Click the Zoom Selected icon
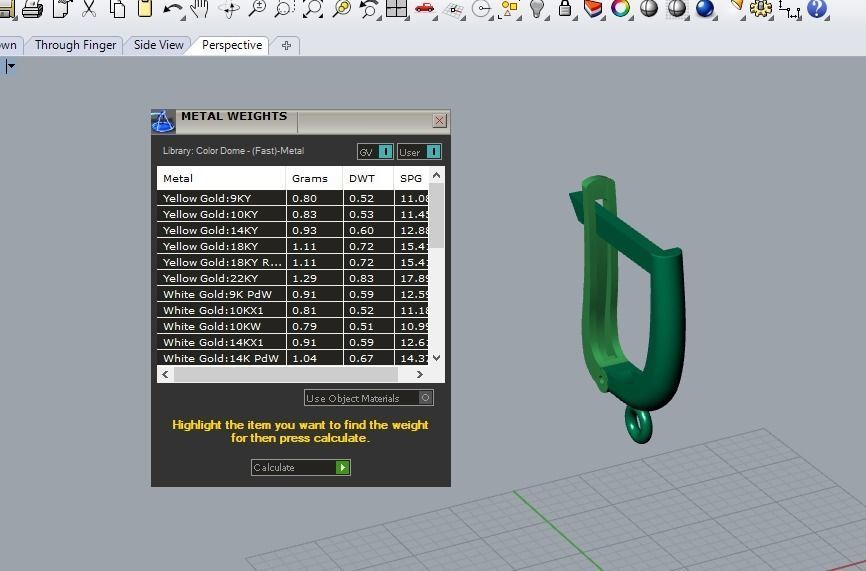Viewport: 866px width, 571px height. [342, 9]
